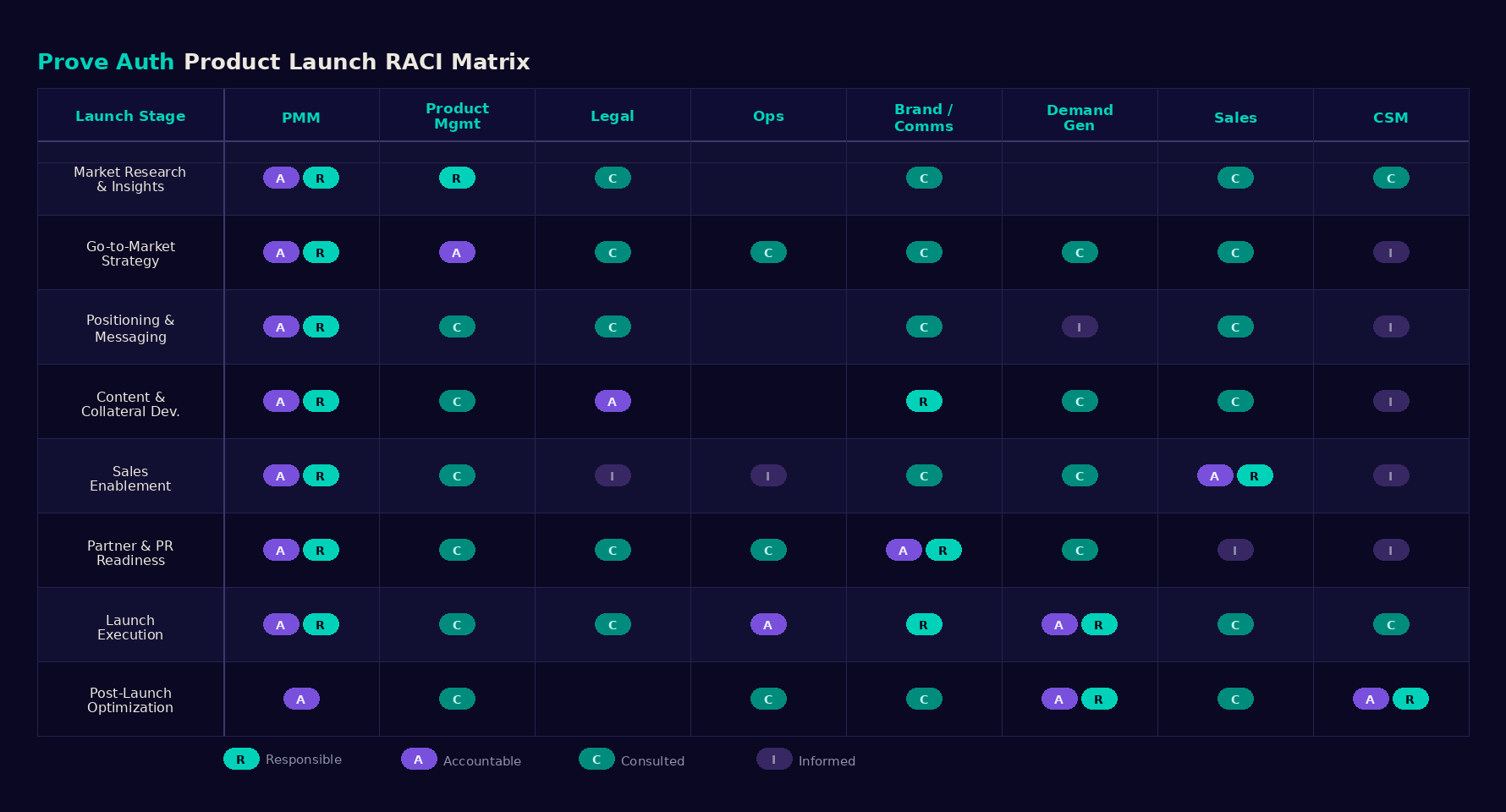Click the I badge in Sales Enablement Ops cell
This screenshot has width=1506, height=812.
point(768,475)
